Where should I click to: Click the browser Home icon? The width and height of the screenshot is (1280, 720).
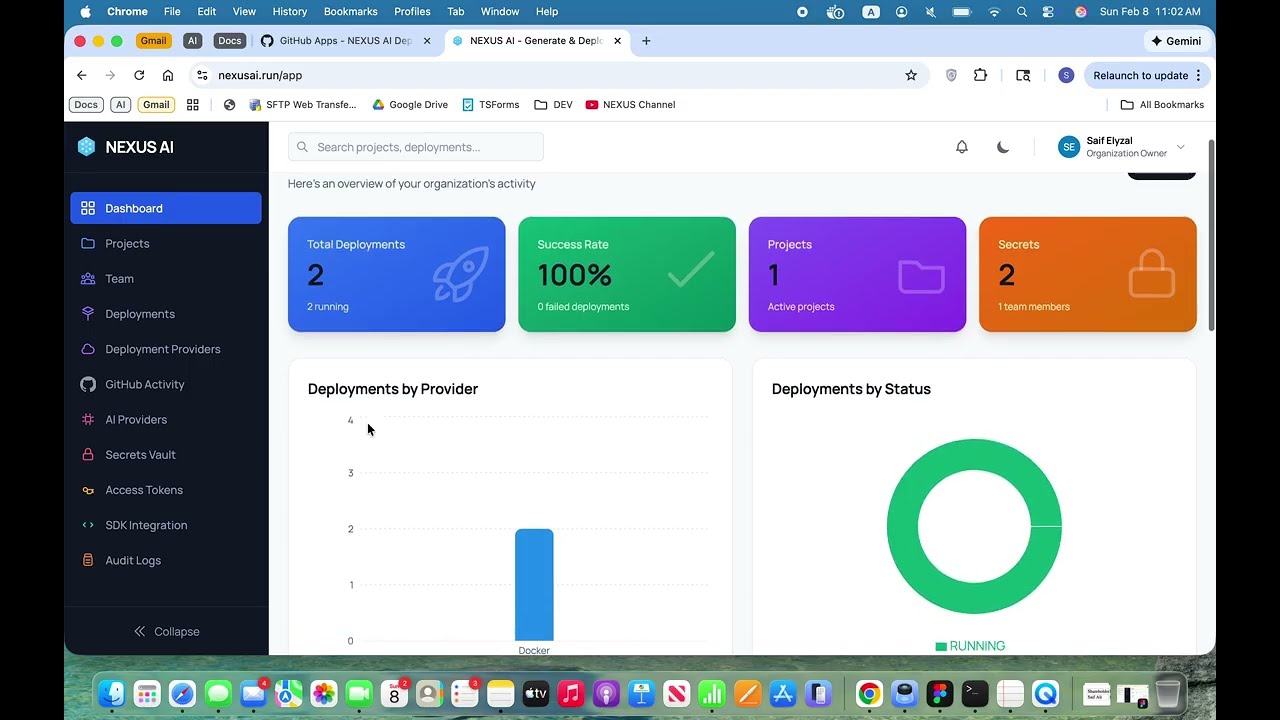(168, 75)
